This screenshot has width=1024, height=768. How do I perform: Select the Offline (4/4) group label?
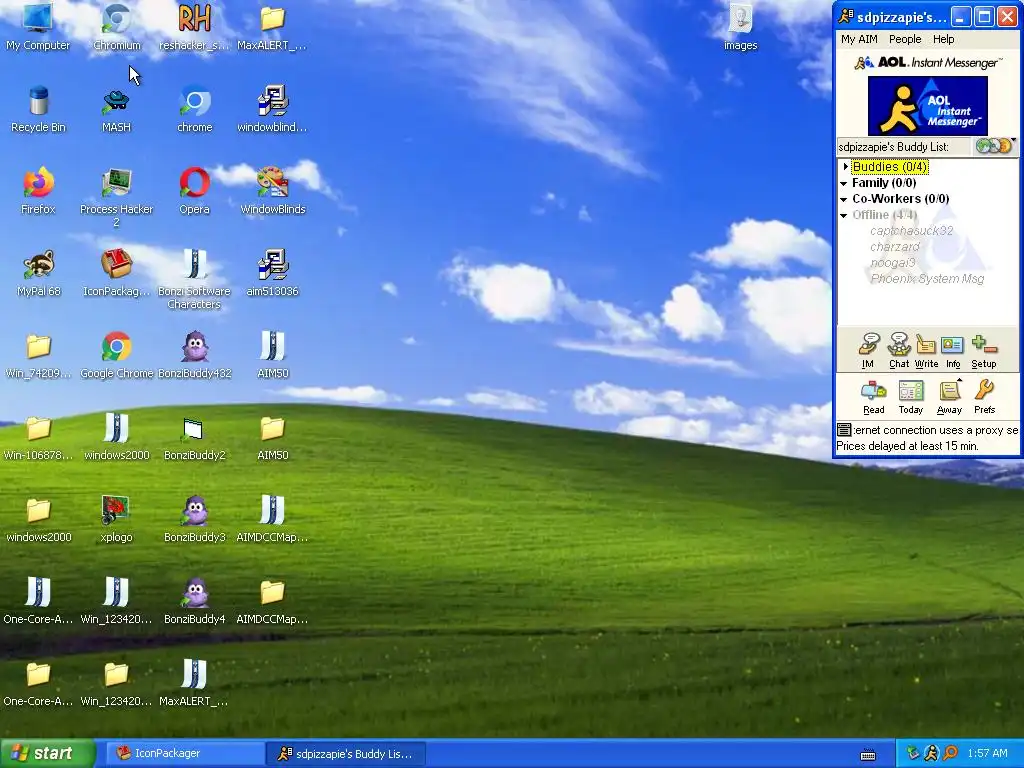tap(884, 215)
